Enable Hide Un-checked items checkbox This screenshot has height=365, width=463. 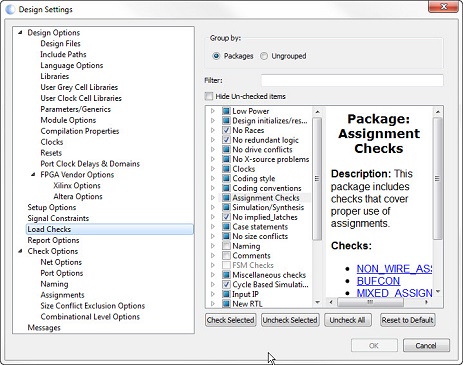point(209,96)
